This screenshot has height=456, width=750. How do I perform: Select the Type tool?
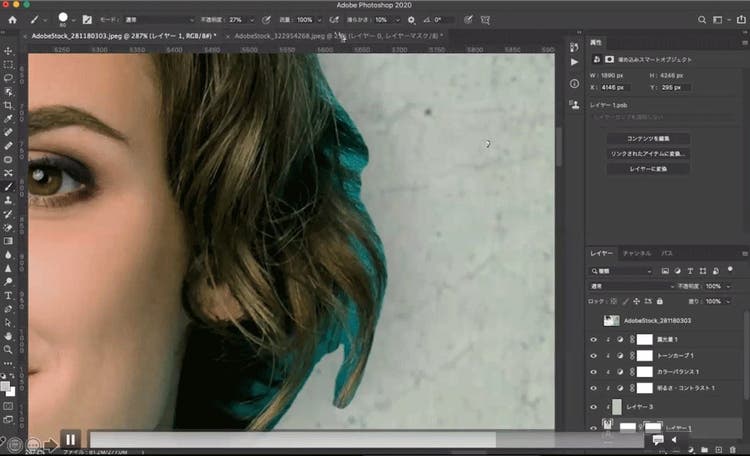click(8, 295)
